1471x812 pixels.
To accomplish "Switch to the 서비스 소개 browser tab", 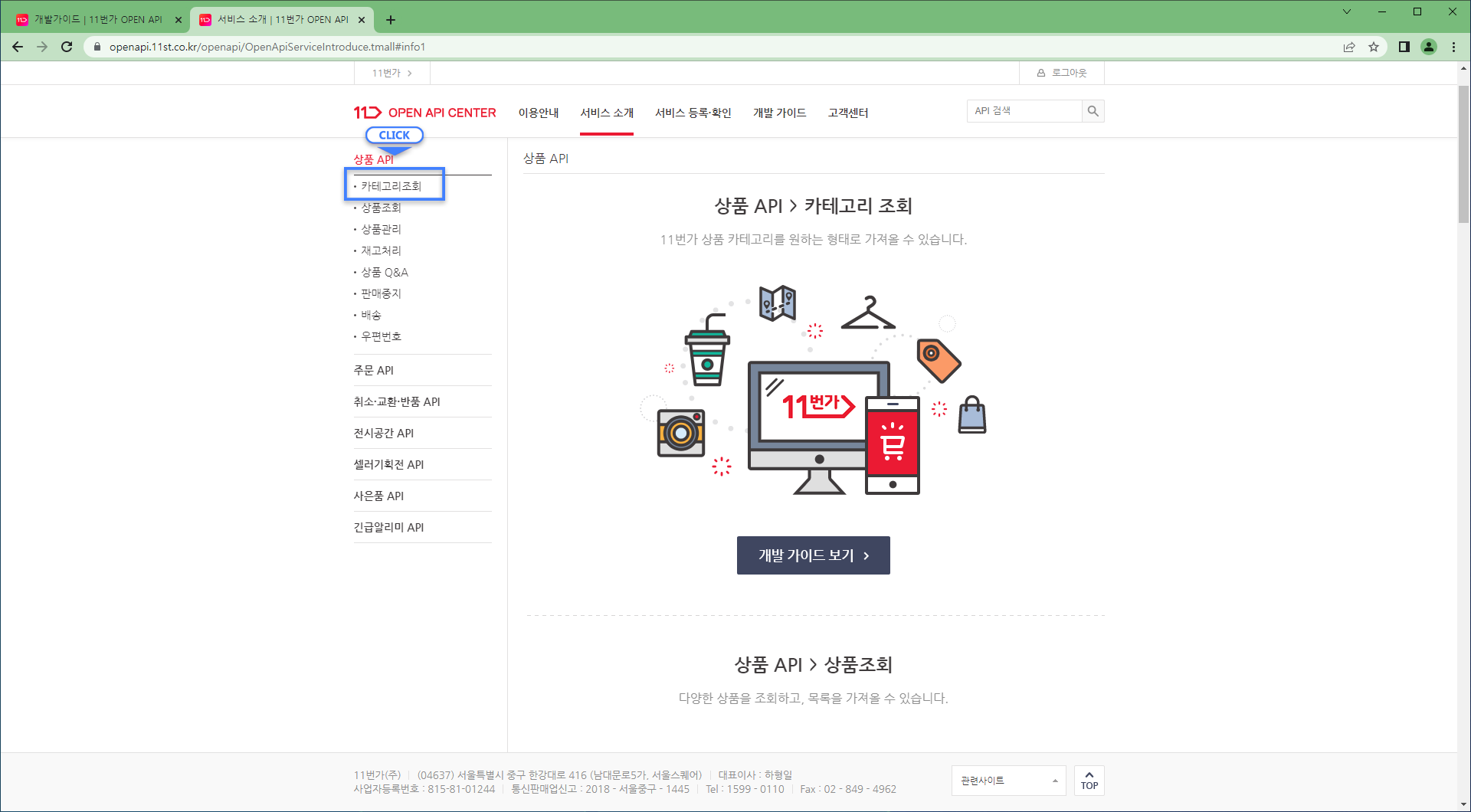I will pyautogui.click(x=283, y=20).
